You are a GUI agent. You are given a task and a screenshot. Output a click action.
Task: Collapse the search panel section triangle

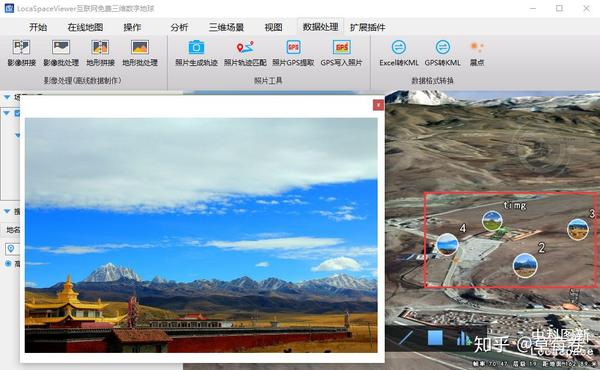click(x=7, y=211)
